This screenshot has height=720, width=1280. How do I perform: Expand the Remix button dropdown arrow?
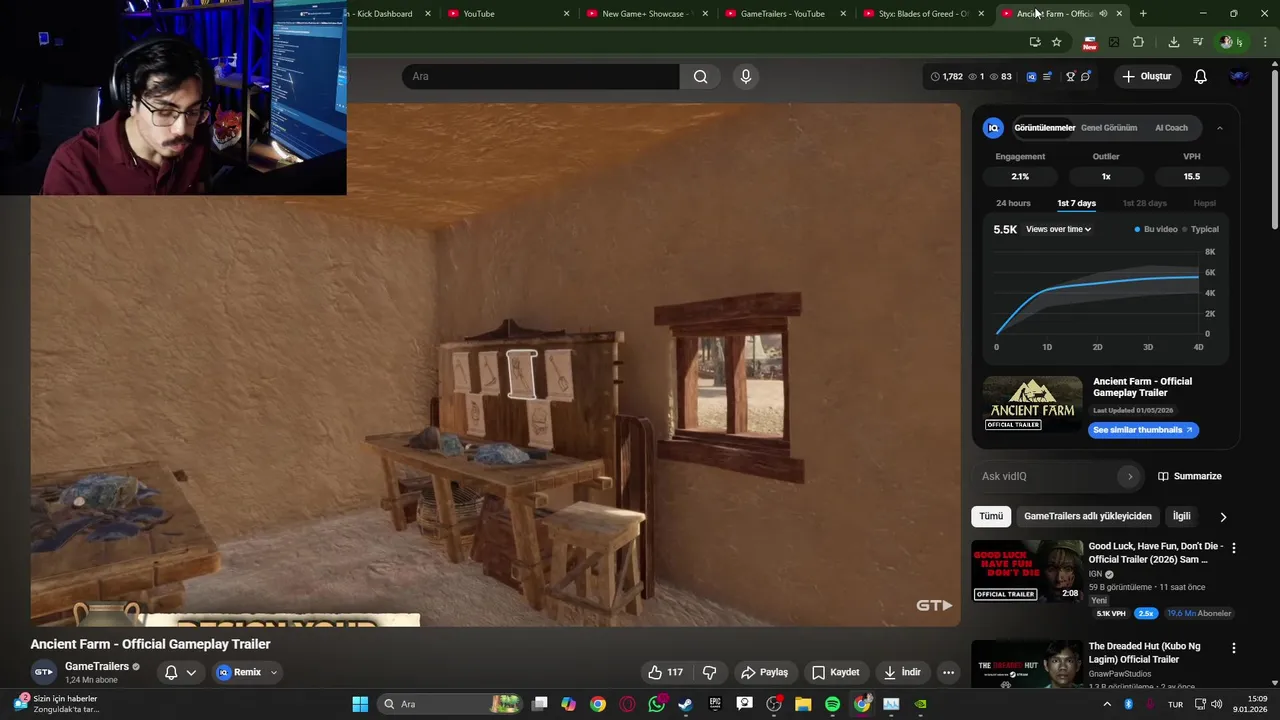(273, 672)
